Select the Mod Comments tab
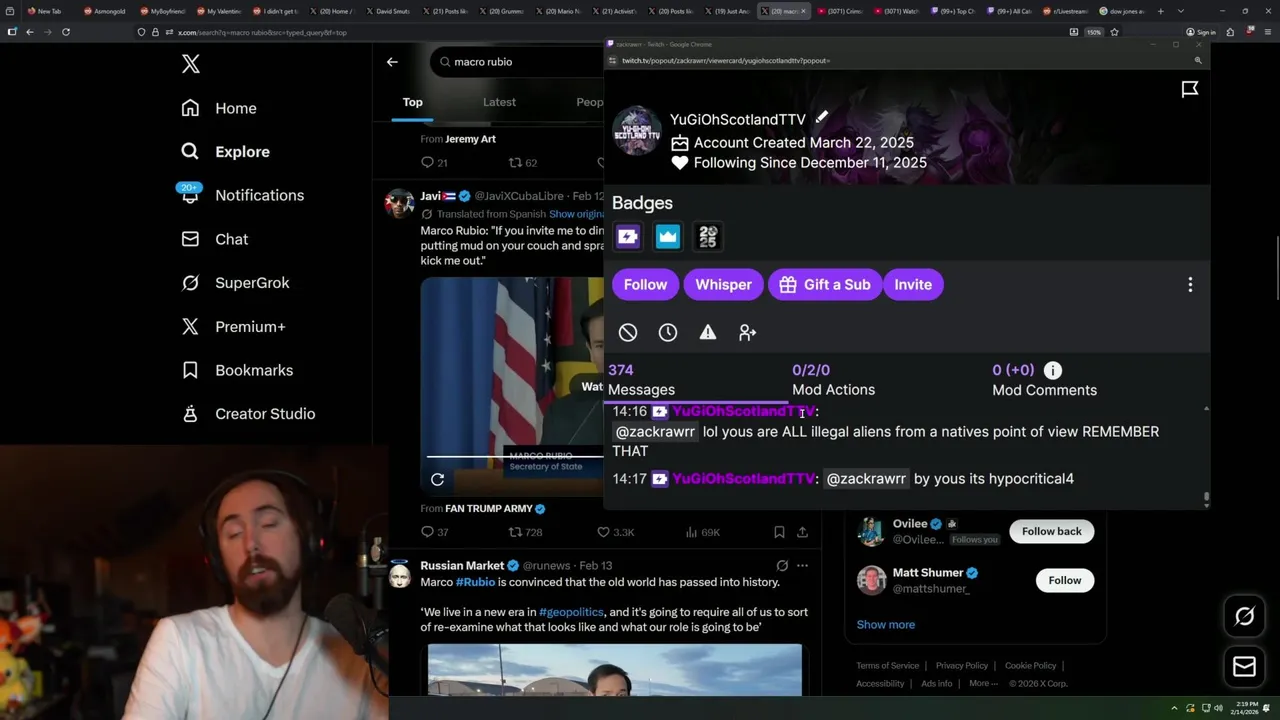This screenshot has width=1280, height=720. (1044, 380)
